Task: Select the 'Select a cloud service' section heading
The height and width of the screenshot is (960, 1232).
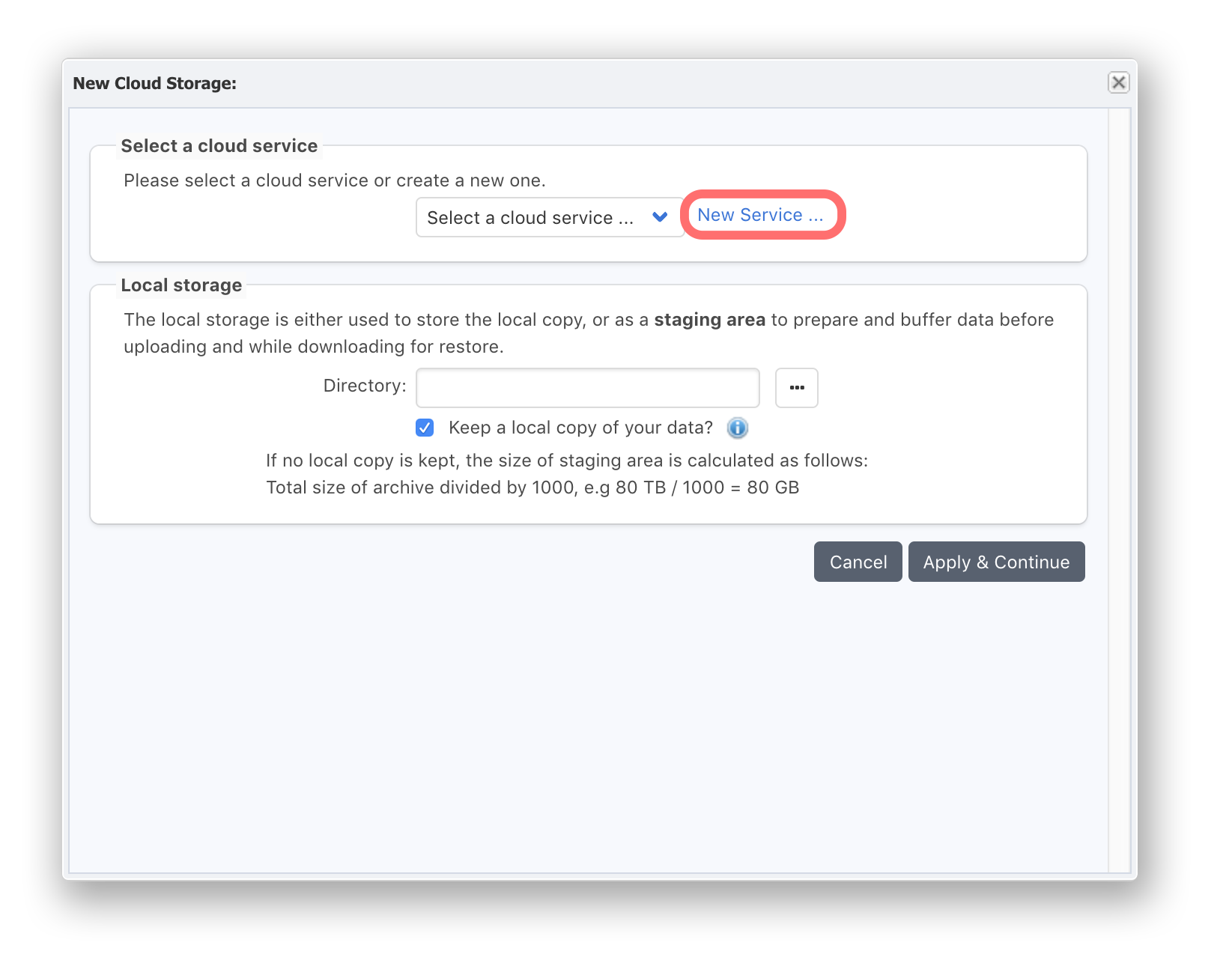Action: [219, 146]
